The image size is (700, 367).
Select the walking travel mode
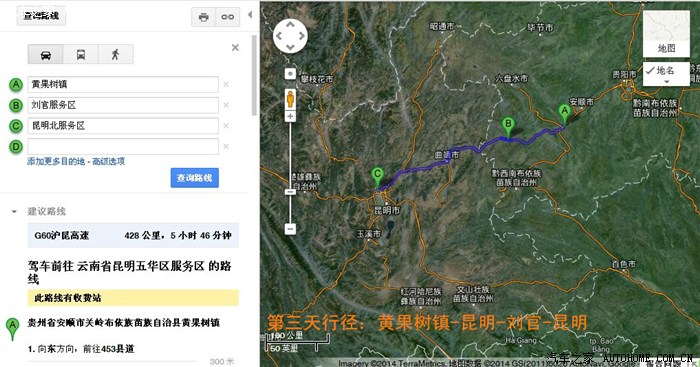(x=116, y=54)
